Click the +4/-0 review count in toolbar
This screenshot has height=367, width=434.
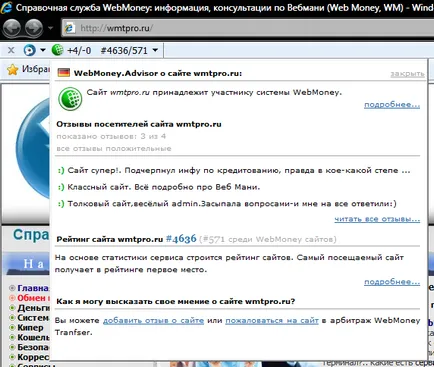pyautogui.click(x=79, y=51)
